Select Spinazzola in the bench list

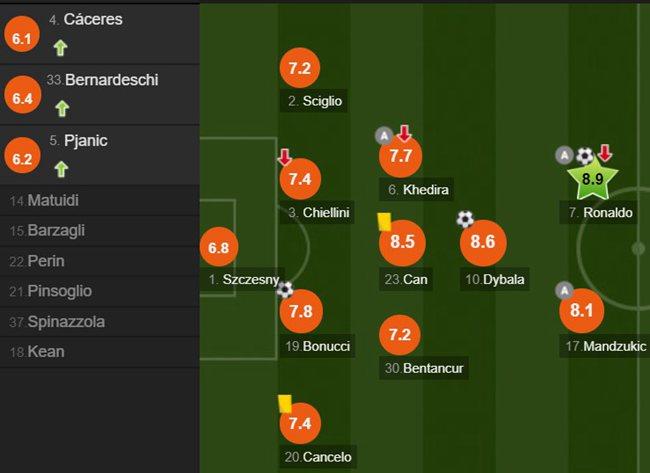point(99,322)
